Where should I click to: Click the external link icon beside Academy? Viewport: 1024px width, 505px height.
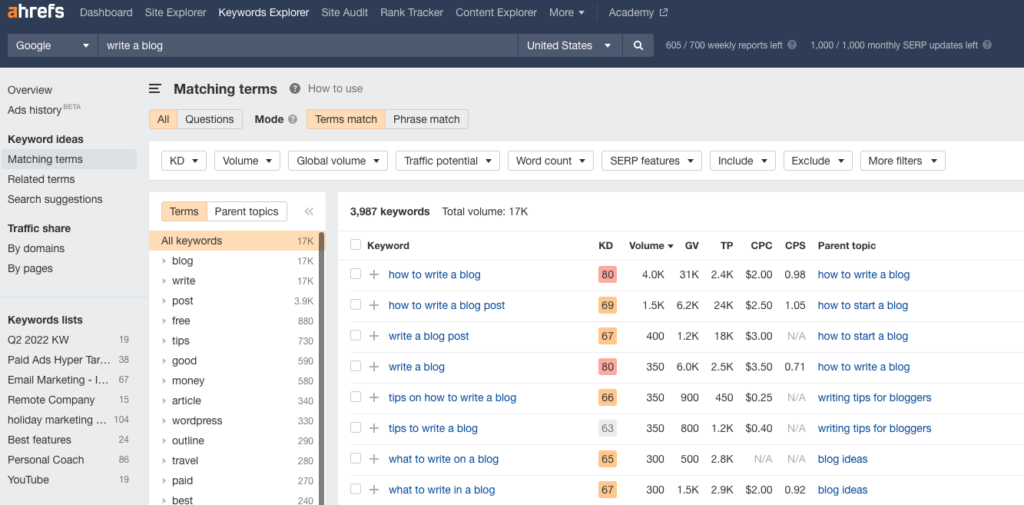point(664,12)
